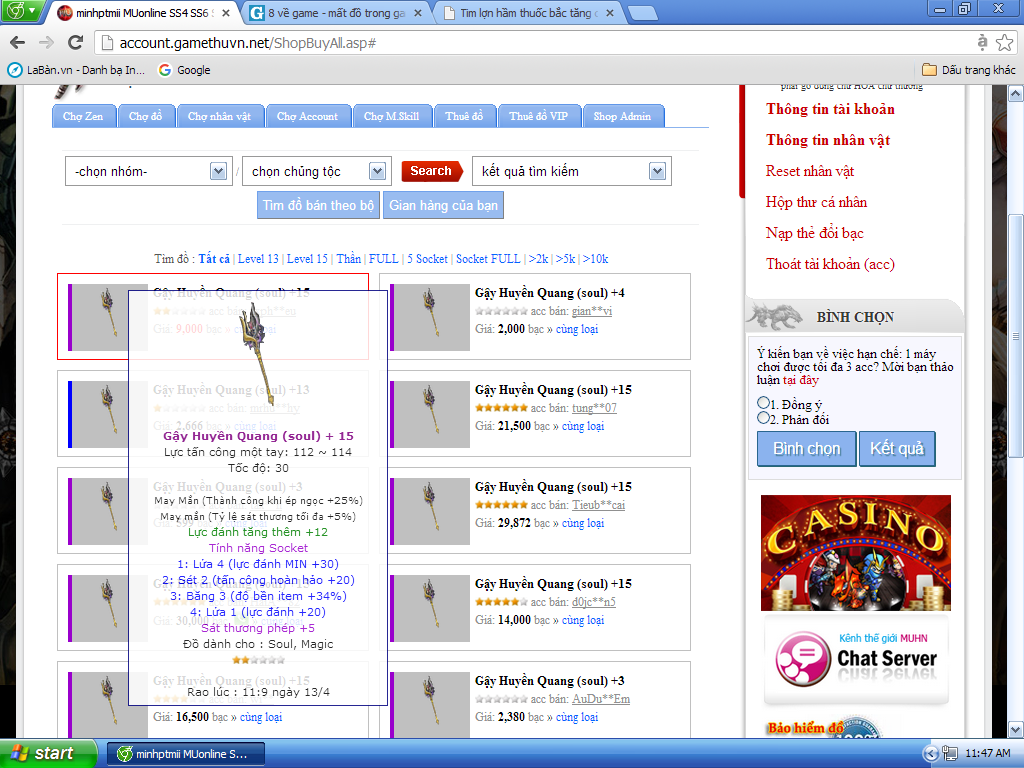1024x768 pixels.
Task: Open Nạp thẻ đổi bạc link
Action: [815, 233]
